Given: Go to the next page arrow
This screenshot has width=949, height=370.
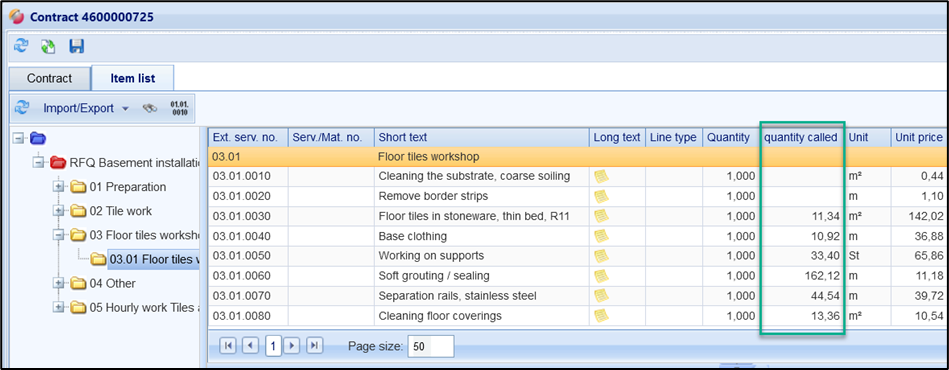Looking at the screenshot, I should [292, 346].
